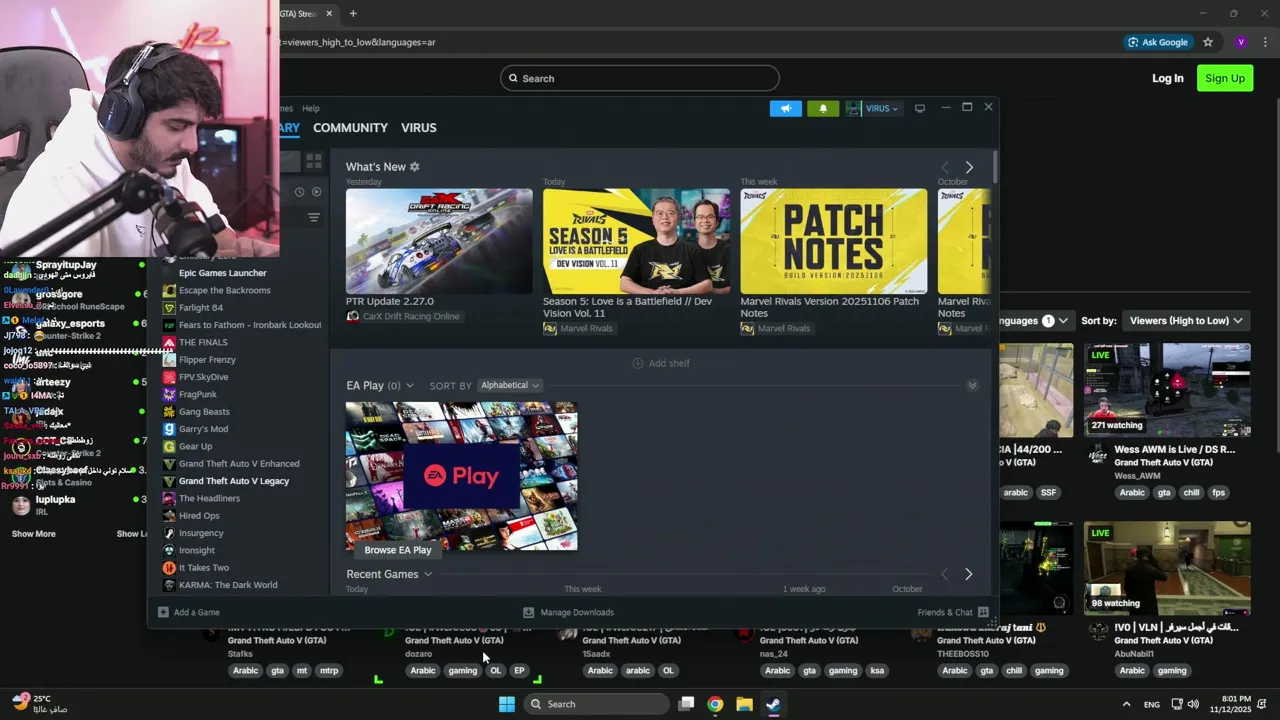Select THE FINALS in library list
This screenshot has width=1280, height=720.
(x=203, y=342)
